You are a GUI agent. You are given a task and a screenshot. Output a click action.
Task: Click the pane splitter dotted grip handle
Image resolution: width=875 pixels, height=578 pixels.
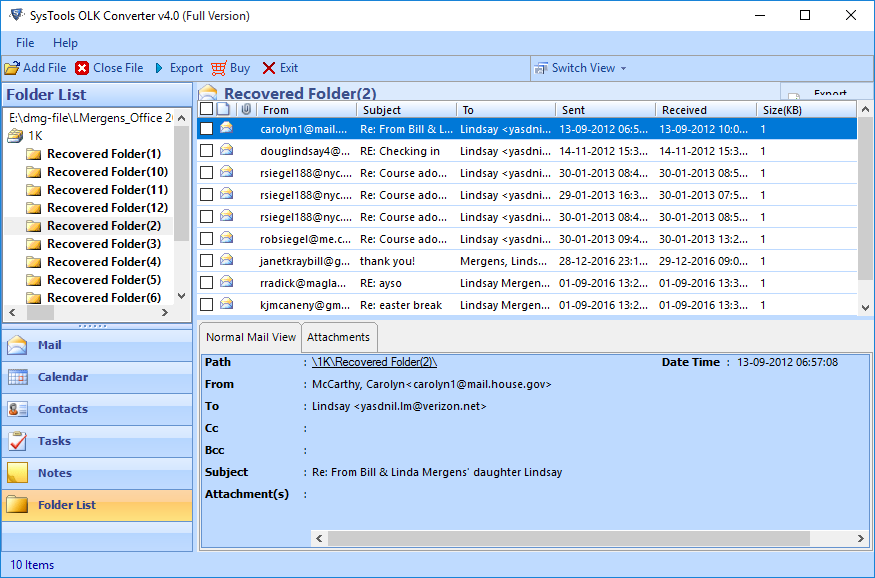point(93,326)
